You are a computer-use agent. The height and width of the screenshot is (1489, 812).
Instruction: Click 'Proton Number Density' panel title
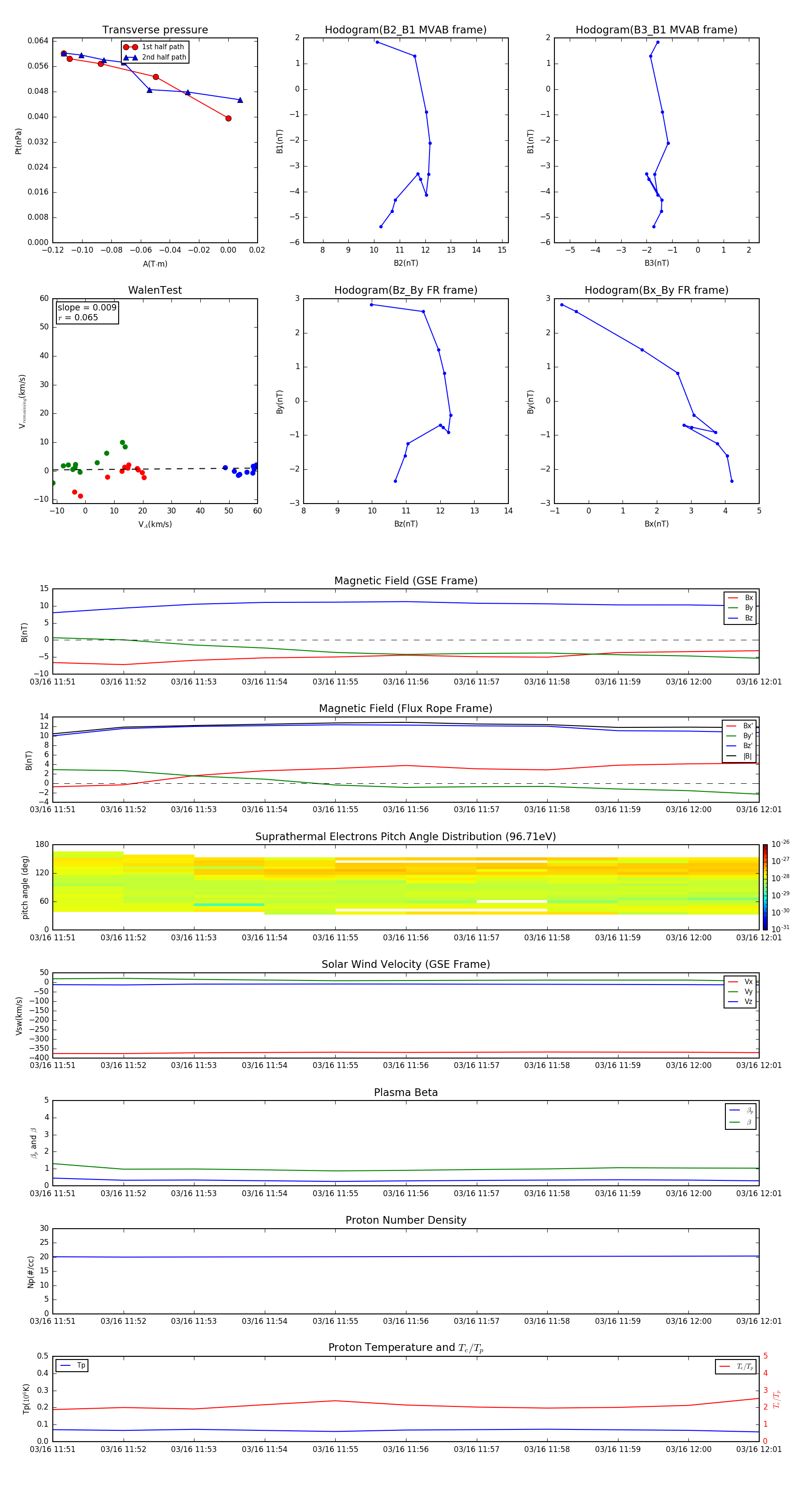click(406, 1220)
